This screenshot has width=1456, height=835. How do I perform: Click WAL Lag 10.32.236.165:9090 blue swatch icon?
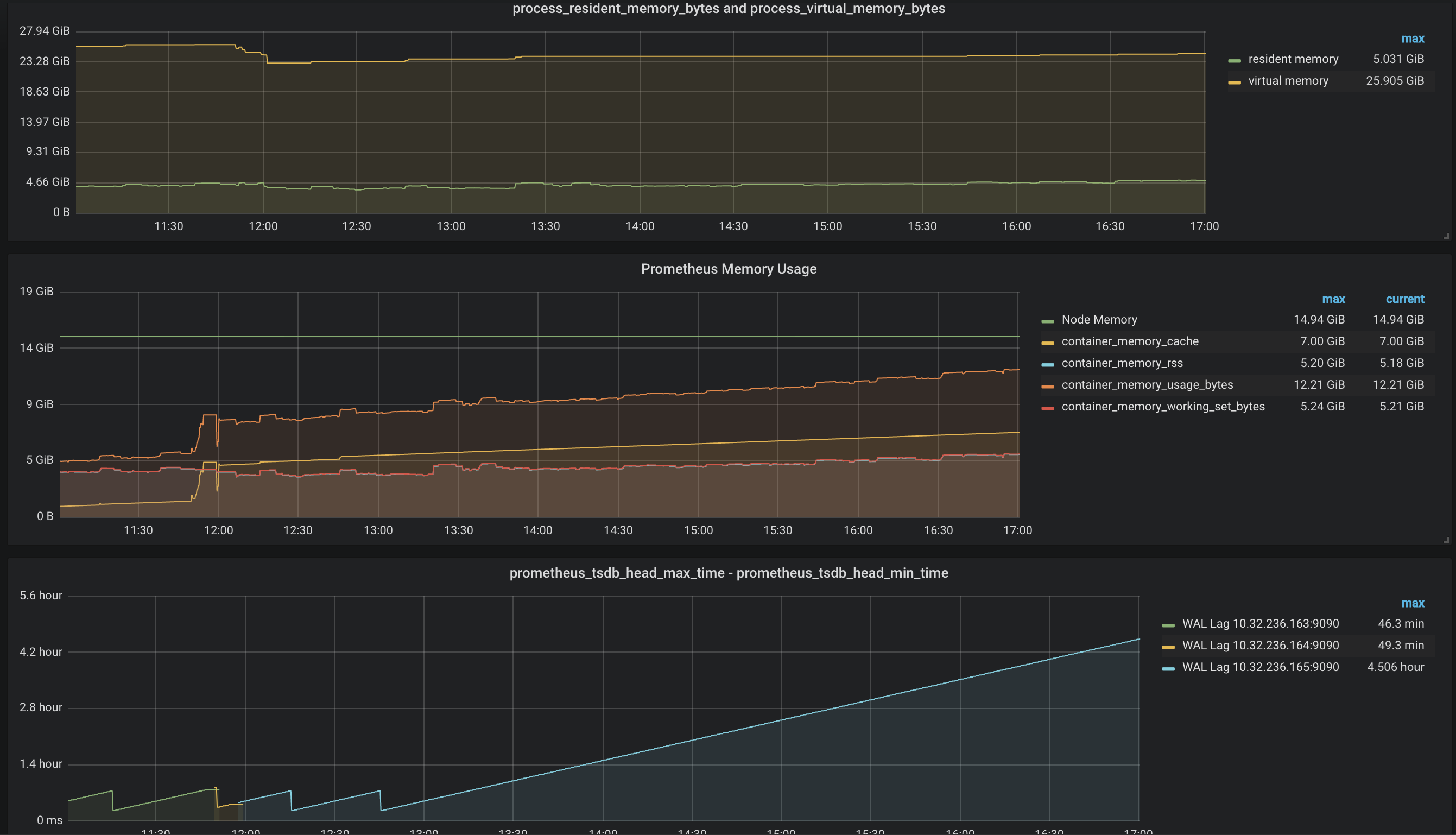1168,669
